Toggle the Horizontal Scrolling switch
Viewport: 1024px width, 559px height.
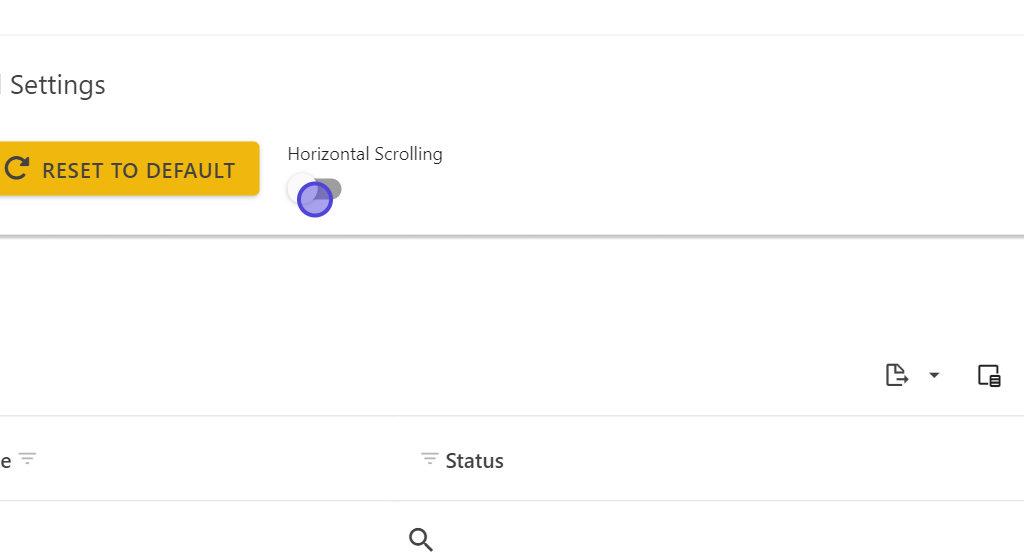[x=315, y=190]
